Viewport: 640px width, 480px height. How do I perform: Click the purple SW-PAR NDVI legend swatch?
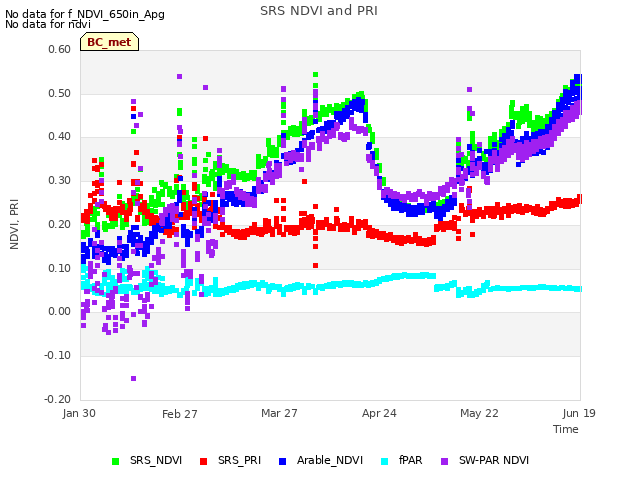(444, 461)
